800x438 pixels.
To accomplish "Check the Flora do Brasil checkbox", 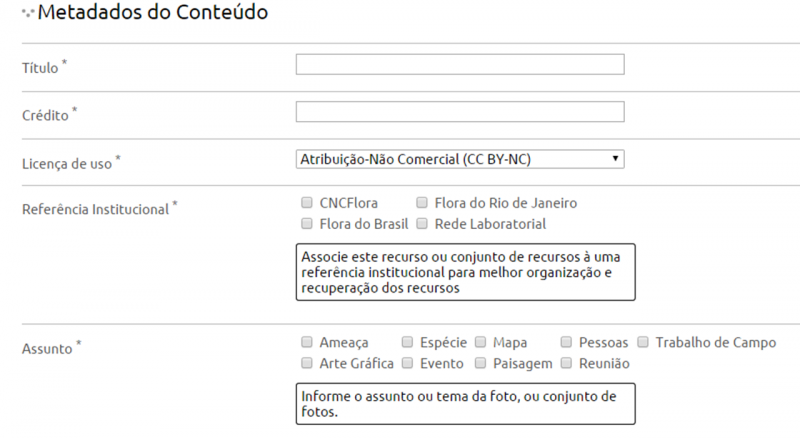I will click(x=307, y=224).
